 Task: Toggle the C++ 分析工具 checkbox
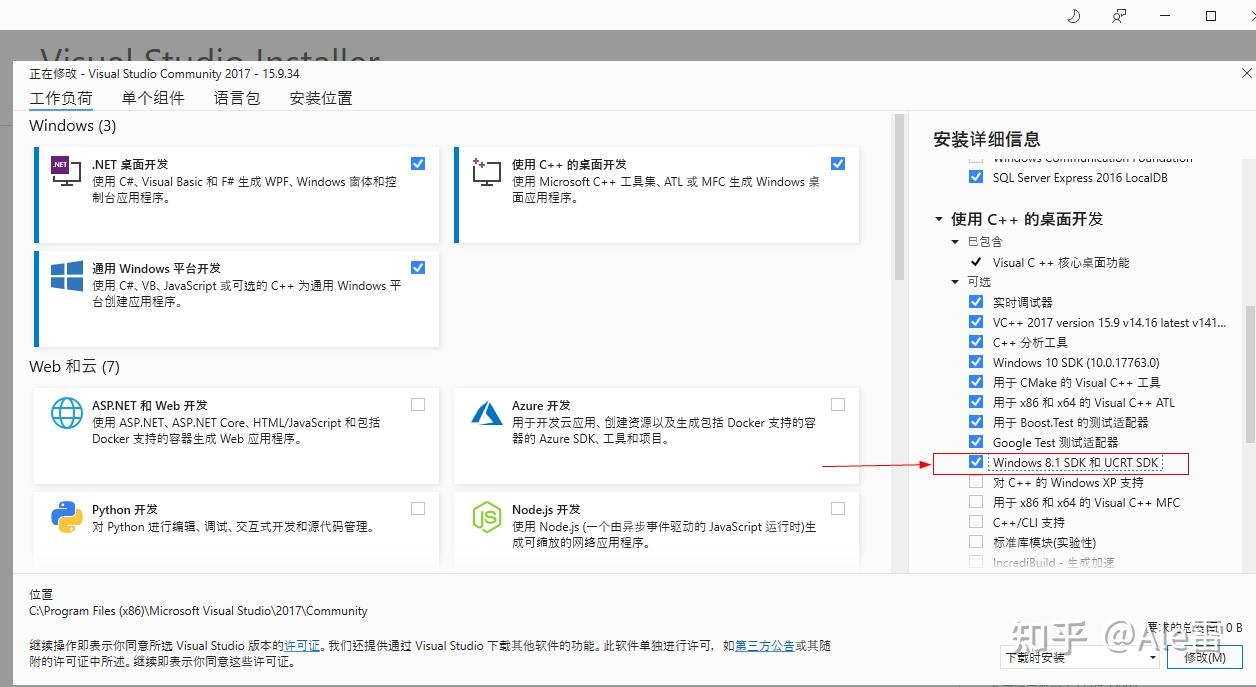coord(976,342)
